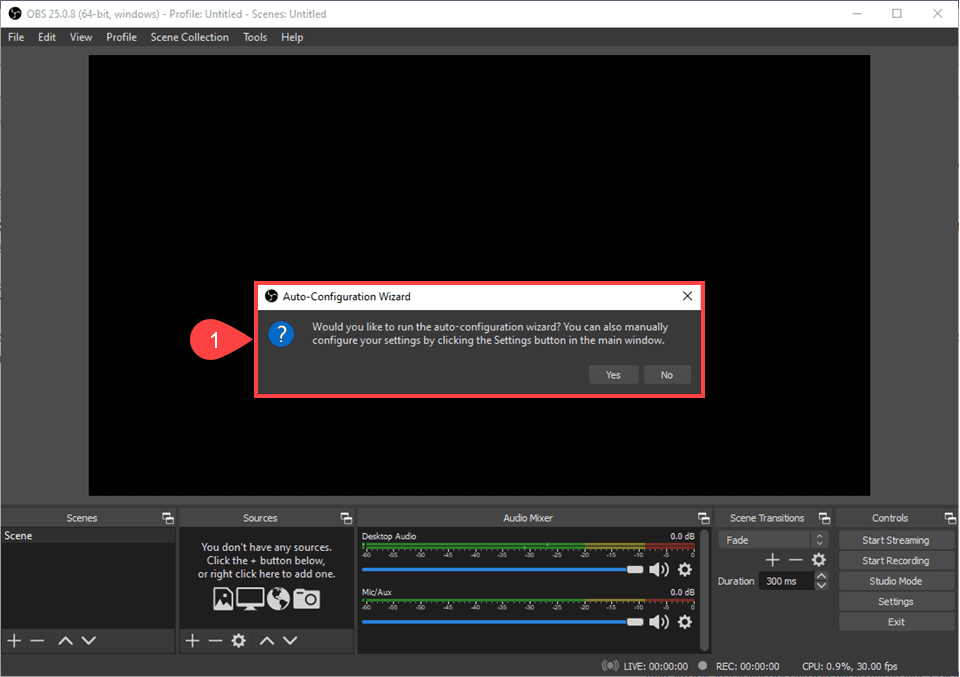Add a source using the plus icon
Image resolution: width=960 pixels, height=677 pixels.
192,641
